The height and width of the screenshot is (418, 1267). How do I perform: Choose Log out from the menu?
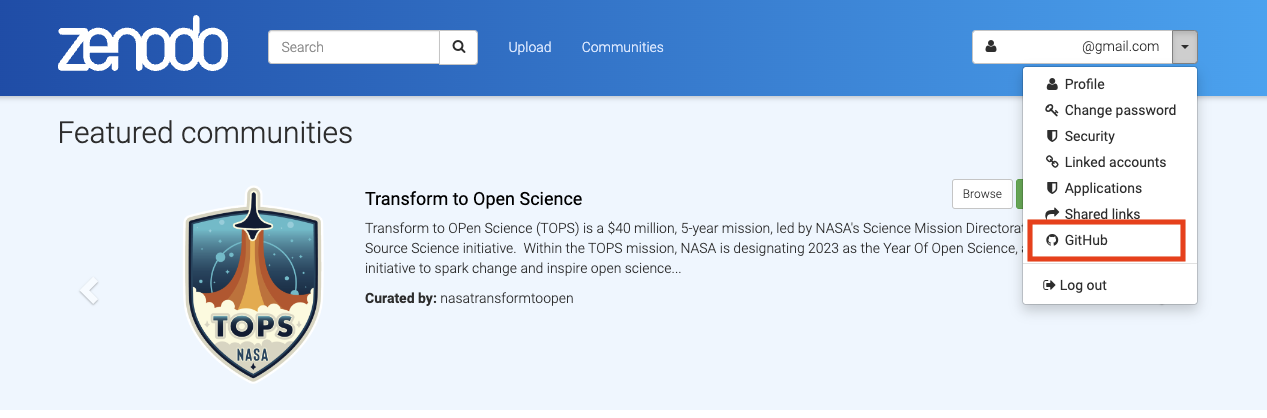coord(1110,285)
